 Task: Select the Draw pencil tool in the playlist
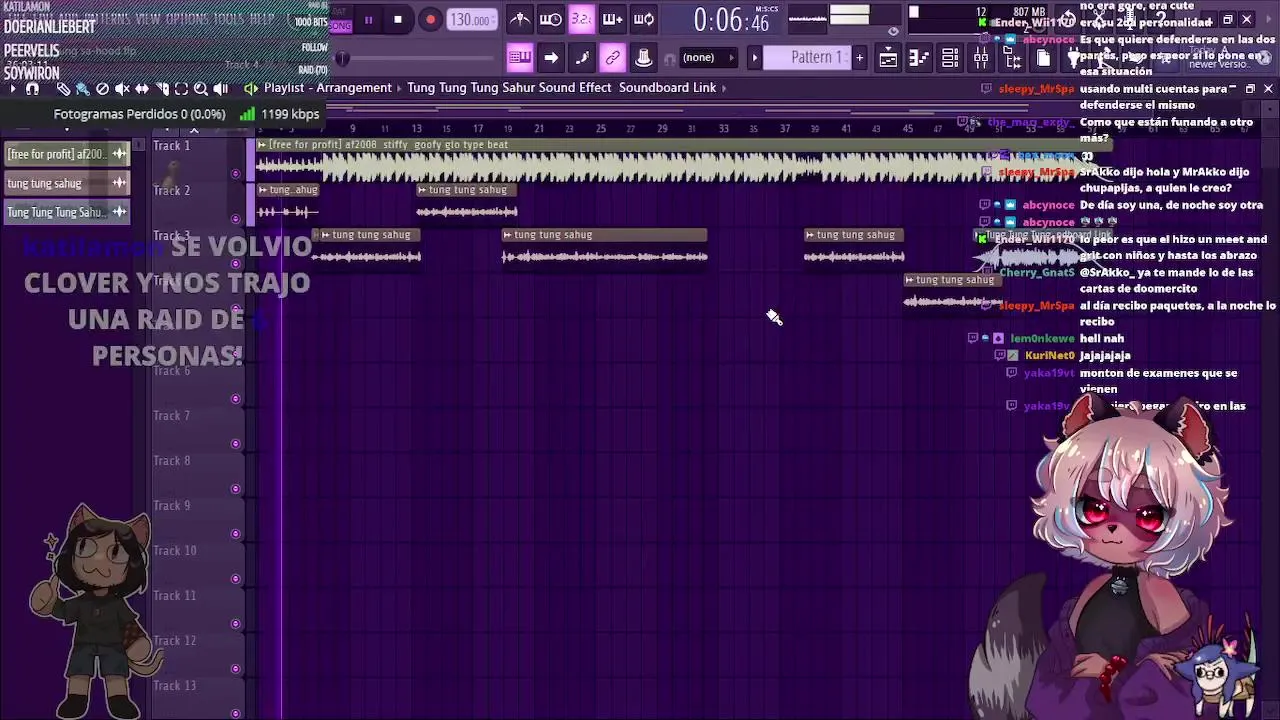(x=64, y=89)
